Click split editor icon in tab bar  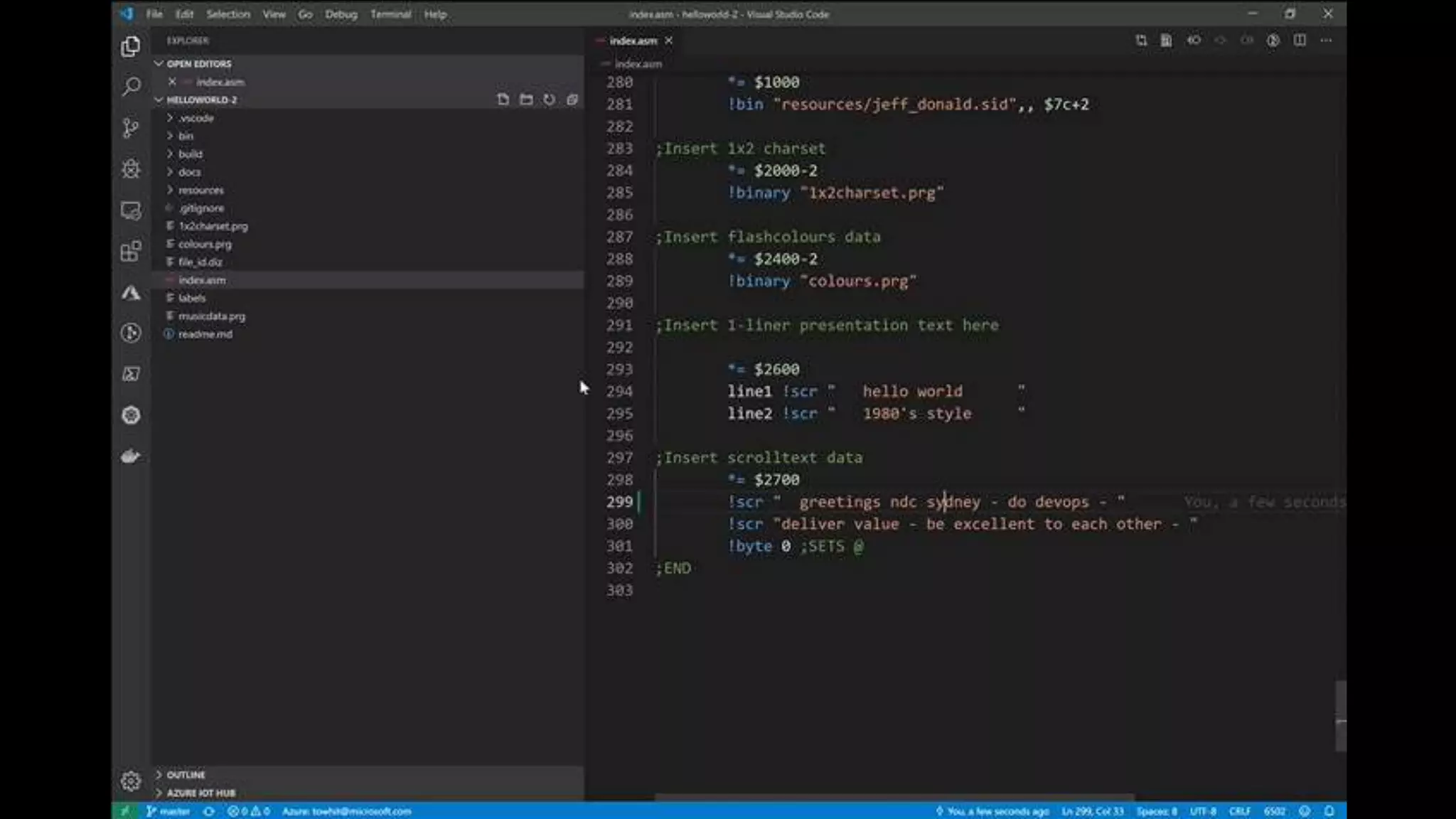point(1300,41)
